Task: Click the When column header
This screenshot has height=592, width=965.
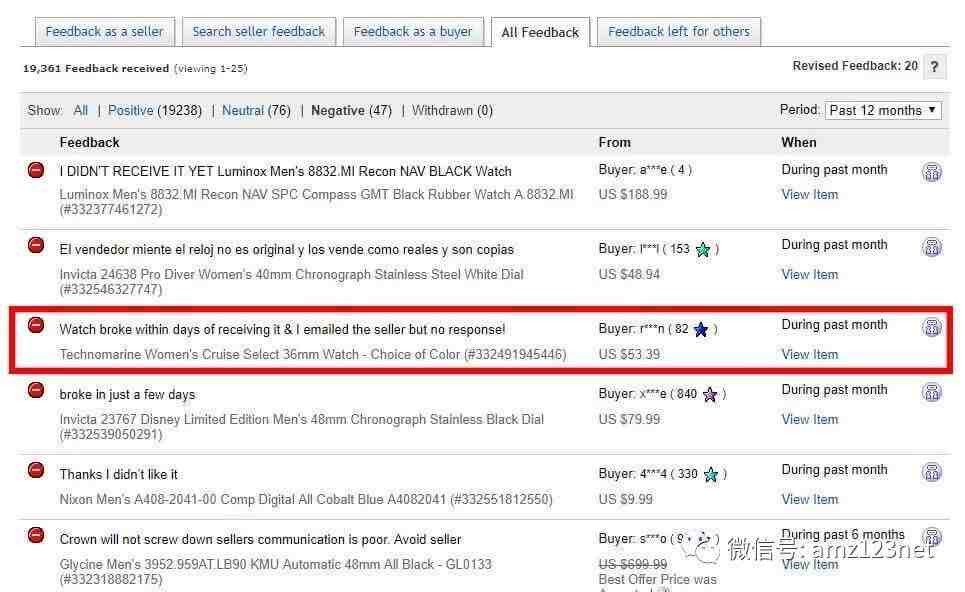Action: tap(799, 142)
